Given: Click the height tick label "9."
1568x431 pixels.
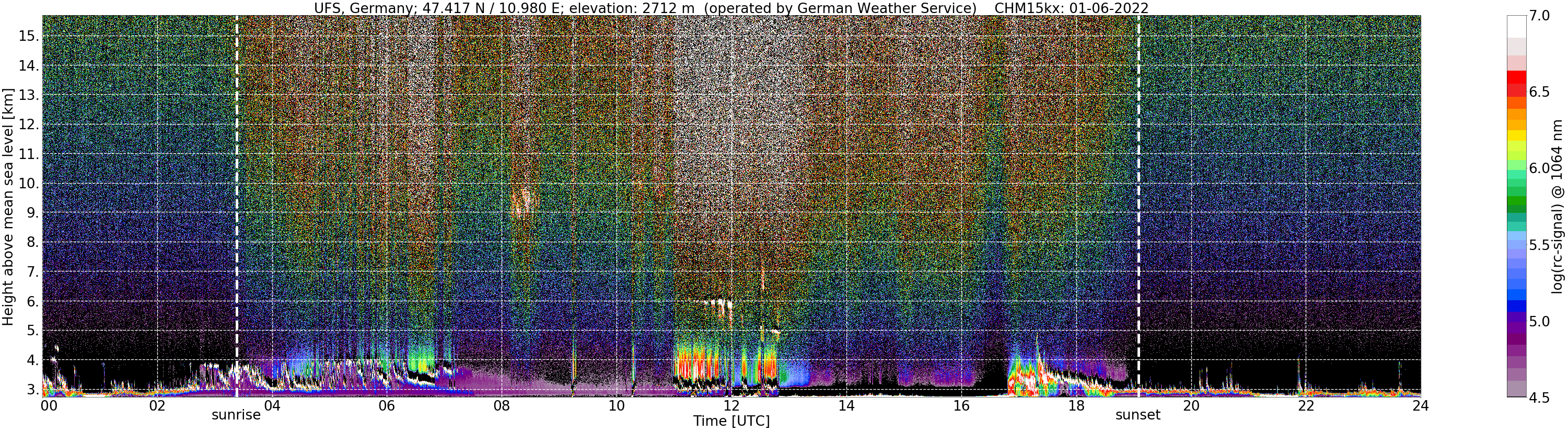Looking at the screenshot, I should click(x=32, y=213).
